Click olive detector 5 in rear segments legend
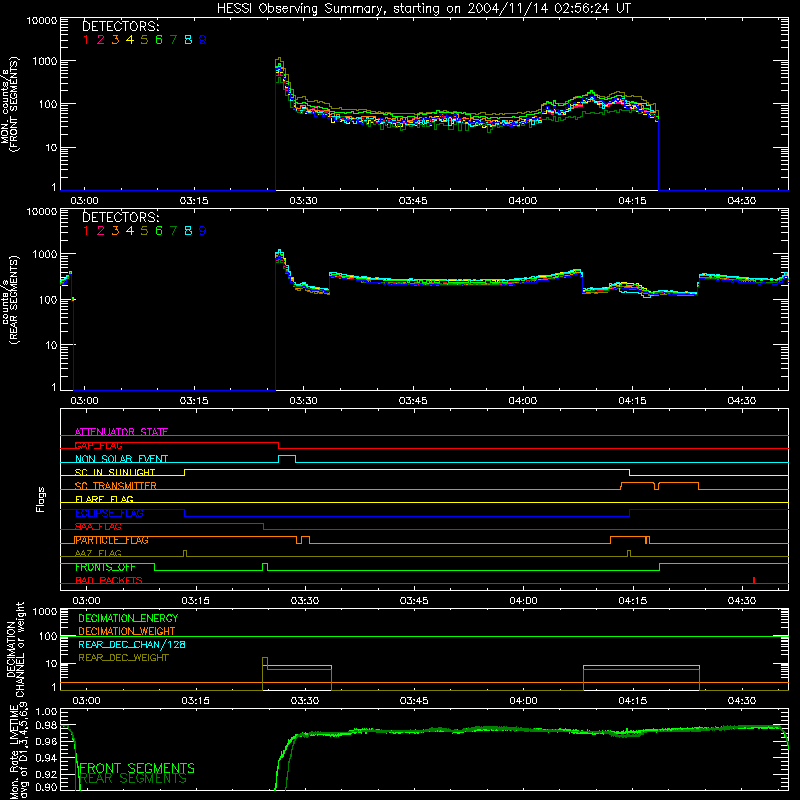This screenshot has width=800, height=800. coord(144,231)
